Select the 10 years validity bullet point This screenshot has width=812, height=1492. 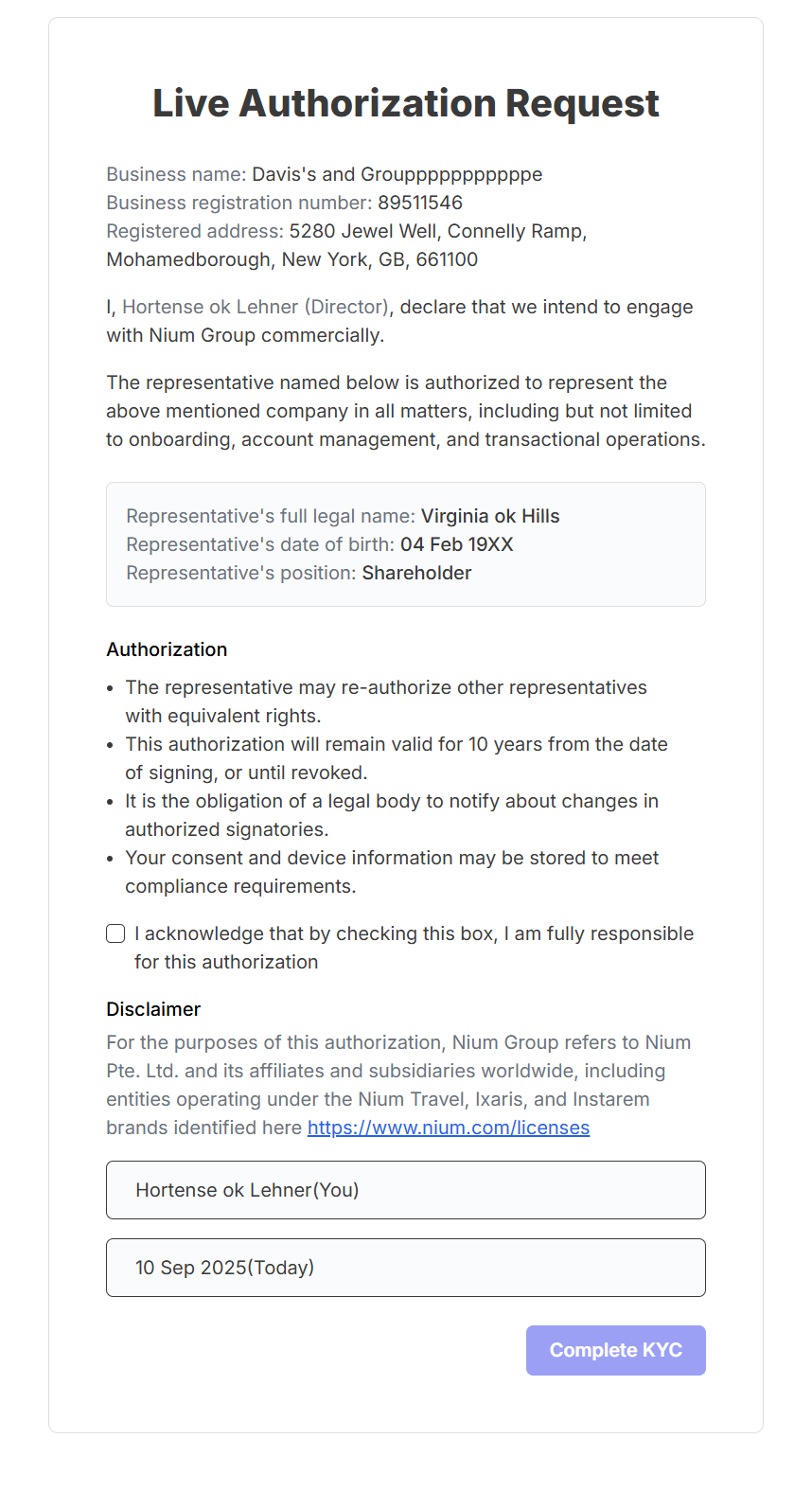397,757
